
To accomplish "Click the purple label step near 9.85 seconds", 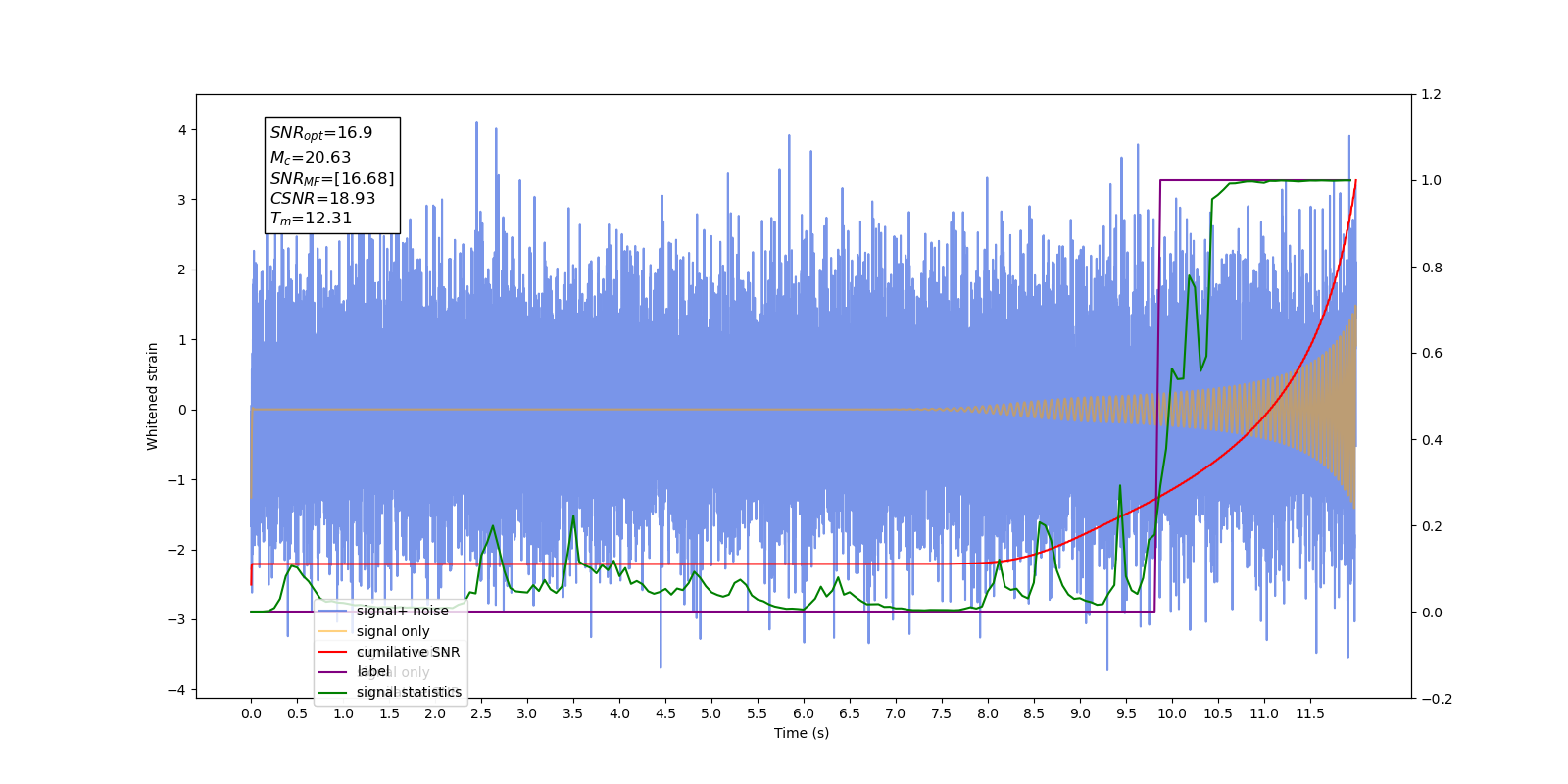I will pyautogui.click(x=1157, y=396).
